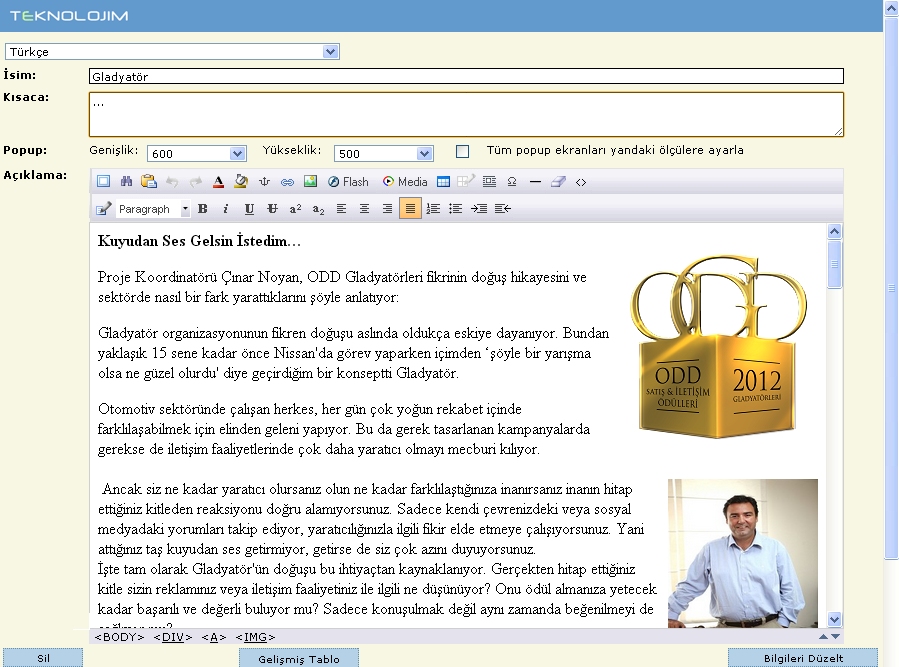The height and width of the screenshot is (667, 899).
Task: Click the Bilgileri Düzelt button
Action: pyautogui.click(x=802, y=658)
